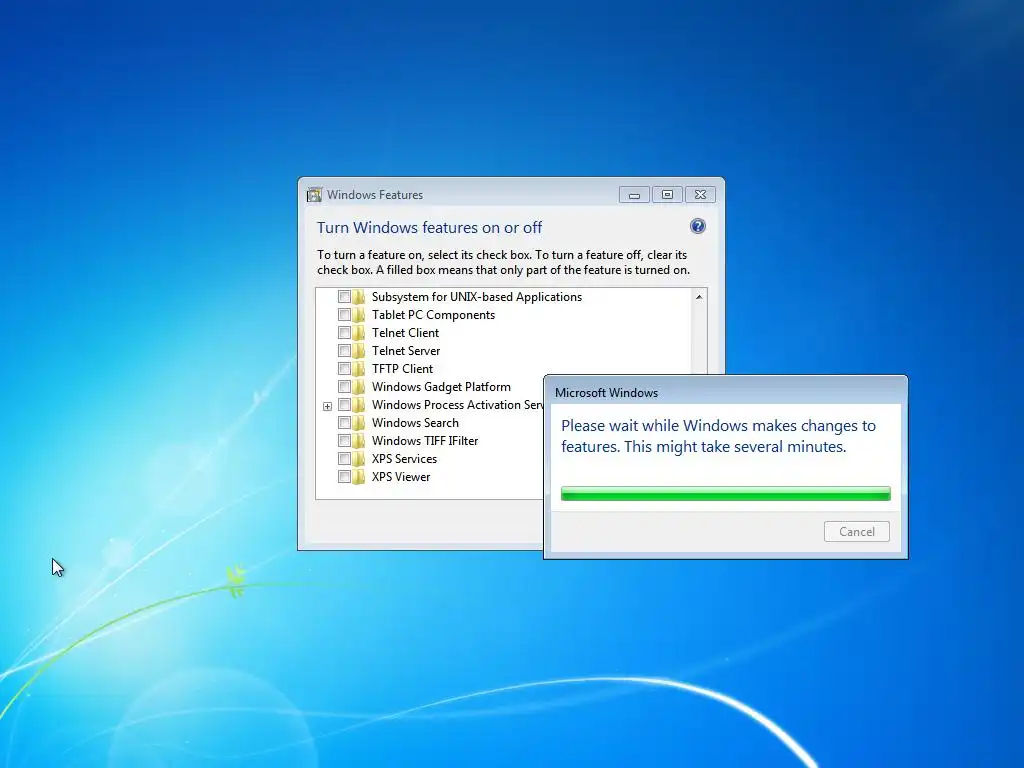This screenshot has height=768, width=1024.
Task: Click folder icon beside XPS Viewer
Action: tap(359, 477)
